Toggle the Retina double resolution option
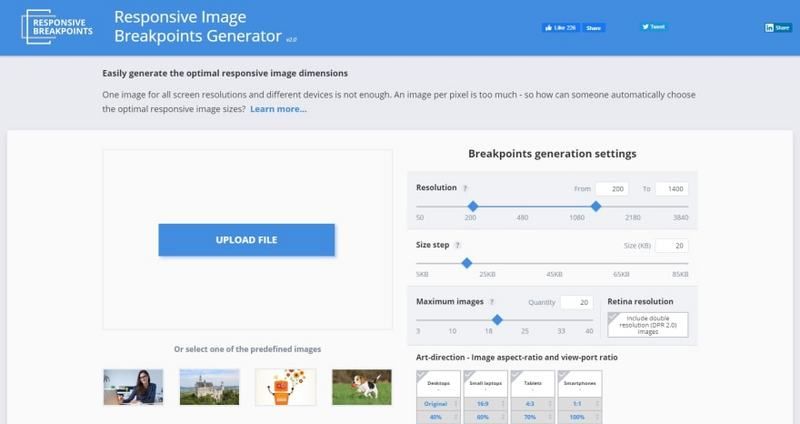 tap(647, 324)
